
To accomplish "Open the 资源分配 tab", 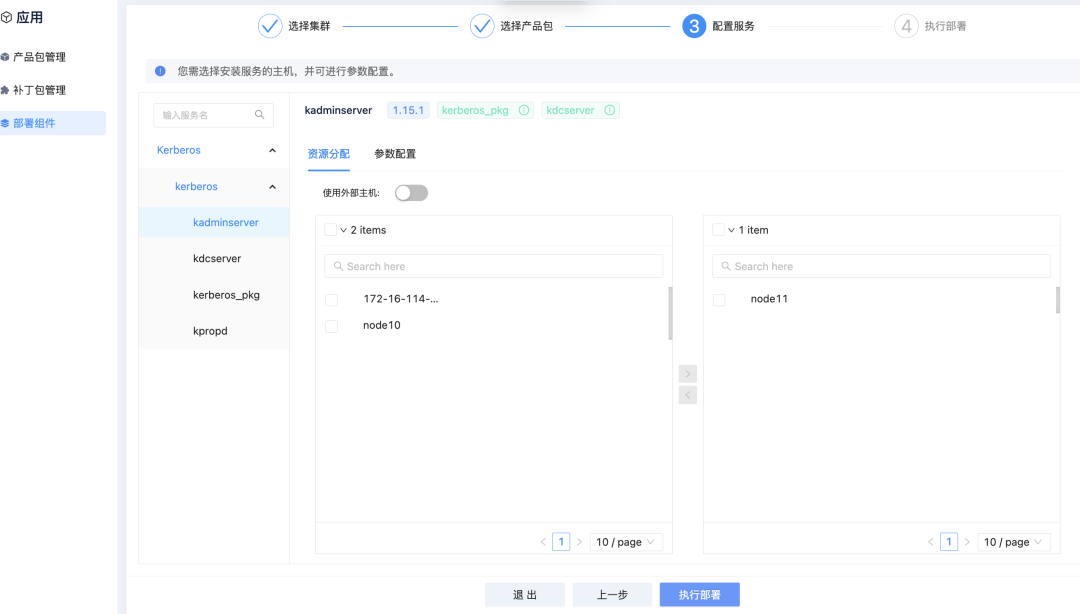I will 328,154.
